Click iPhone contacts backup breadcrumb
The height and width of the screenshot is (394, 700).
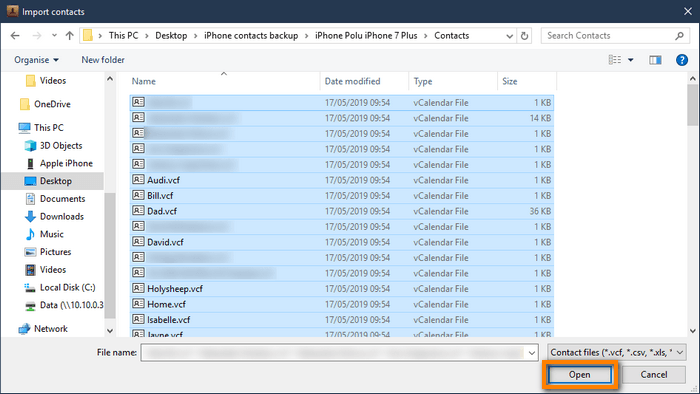coord(251,36)
